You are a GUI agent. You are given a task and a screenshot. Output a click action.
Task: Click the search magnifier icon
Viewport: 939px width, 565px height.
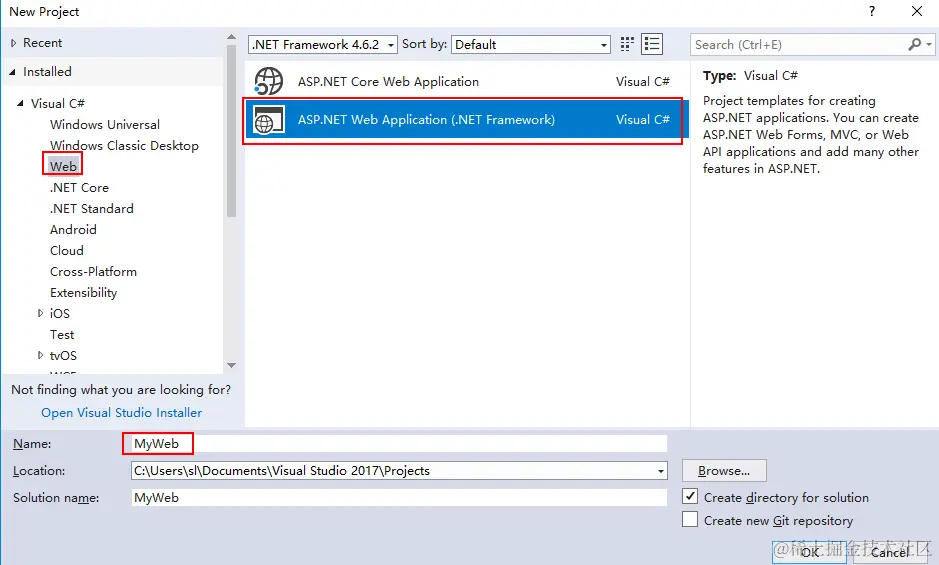[914, 44]
